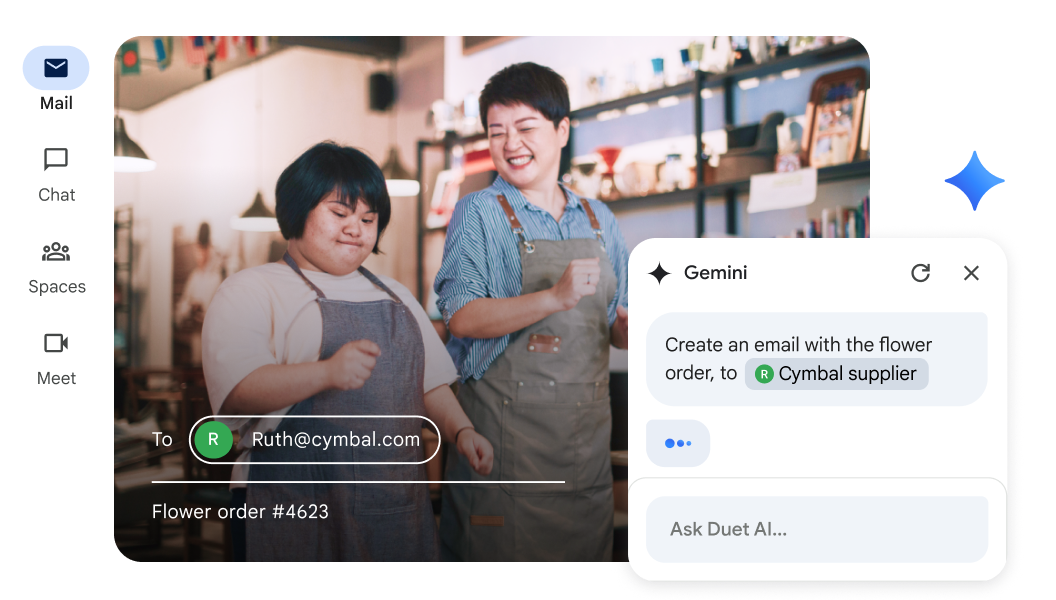This screenshot has height=600, width=1056.
Task: Click the Gemini panel title text
Action: [x=716, y=273]
